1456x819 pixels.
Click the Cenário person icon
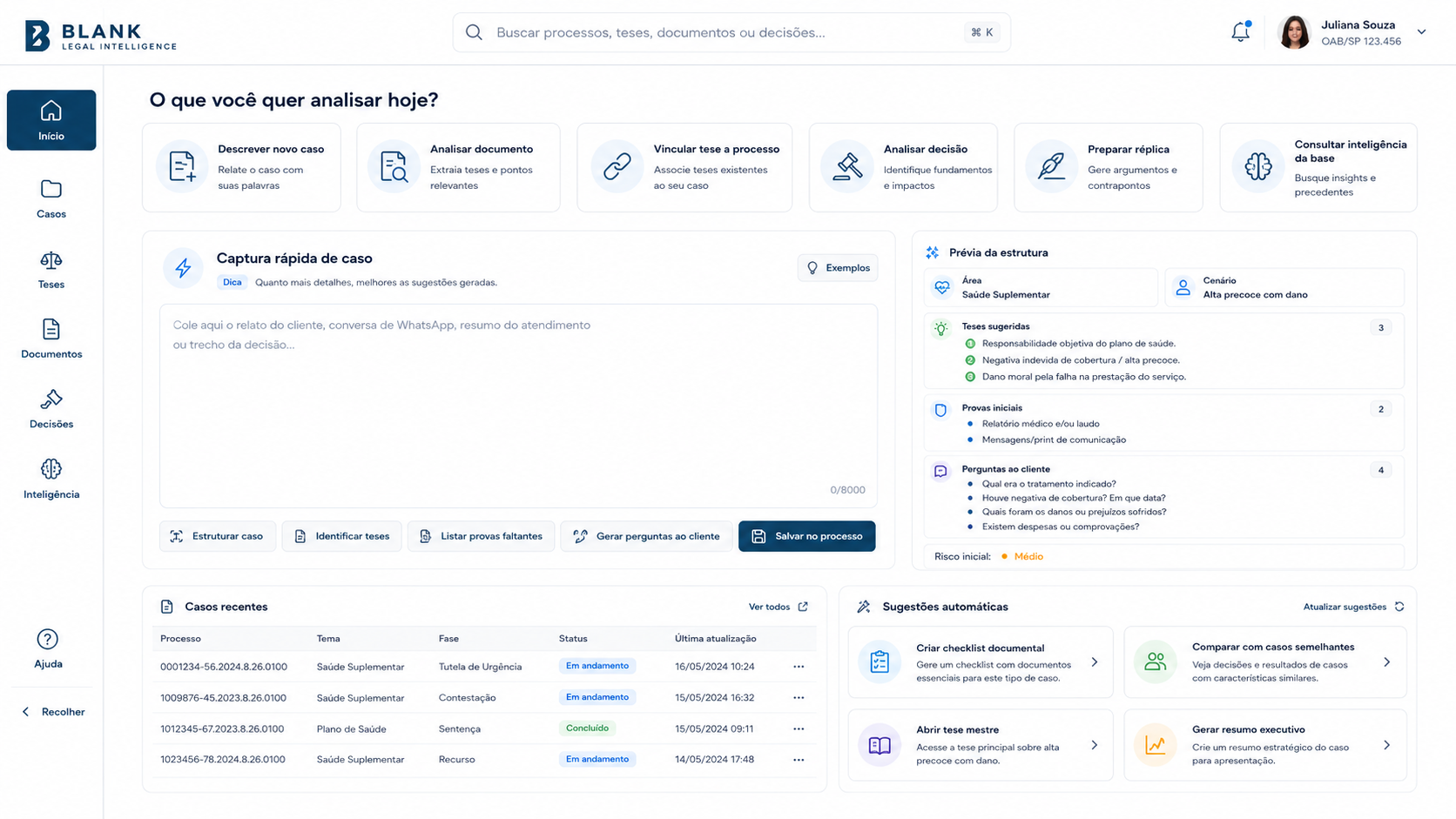pos(1183,287)
